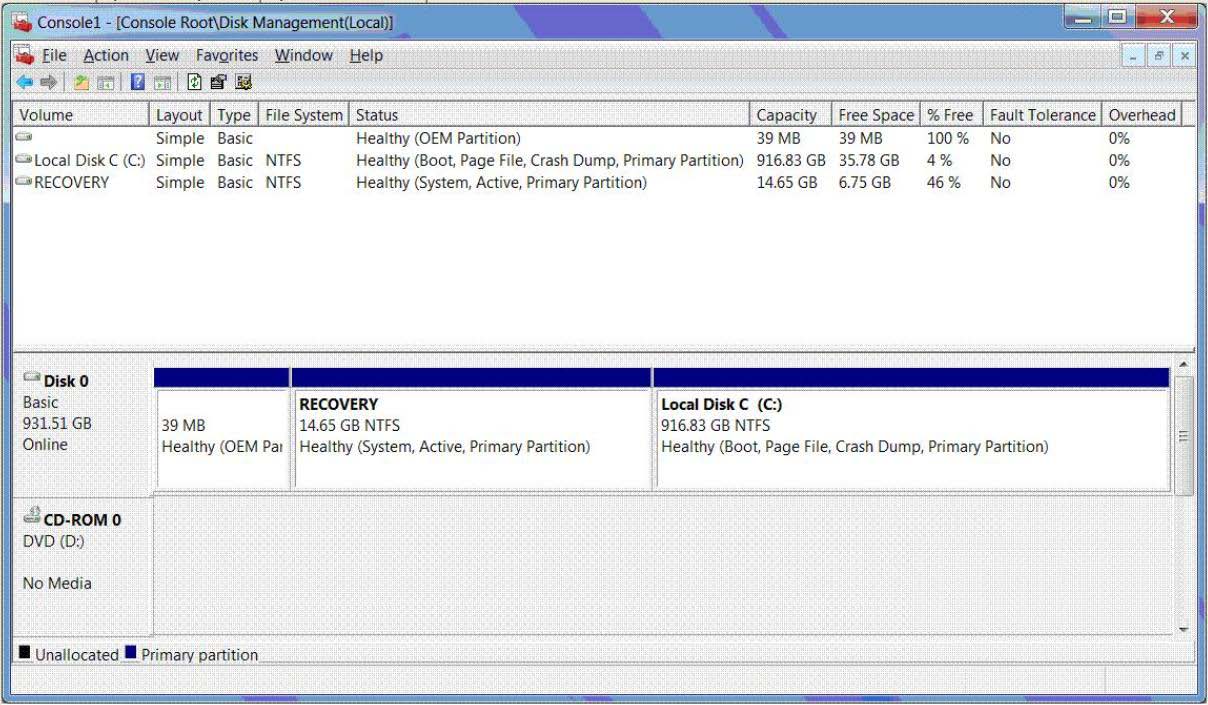
Task: Click the Disk 0 drive icon
Action: point(32,379)
